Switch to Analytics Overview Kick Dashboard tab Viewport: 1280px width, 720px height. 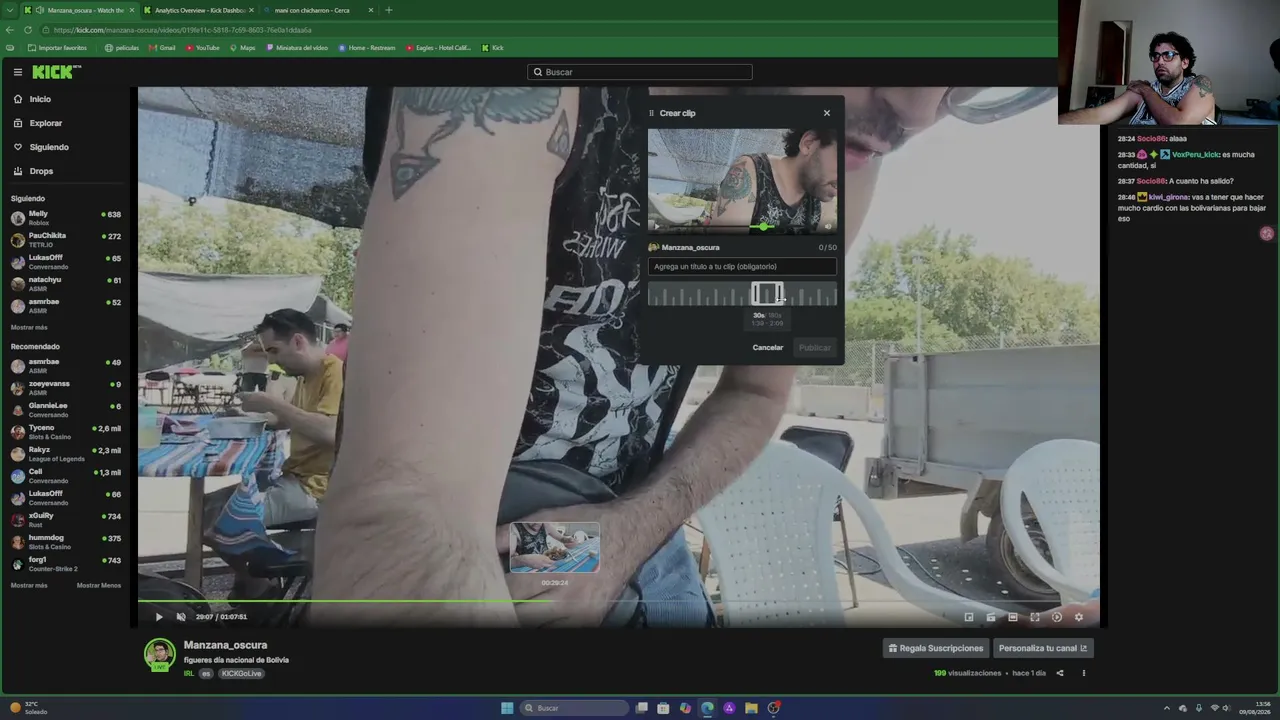[199, 10]
